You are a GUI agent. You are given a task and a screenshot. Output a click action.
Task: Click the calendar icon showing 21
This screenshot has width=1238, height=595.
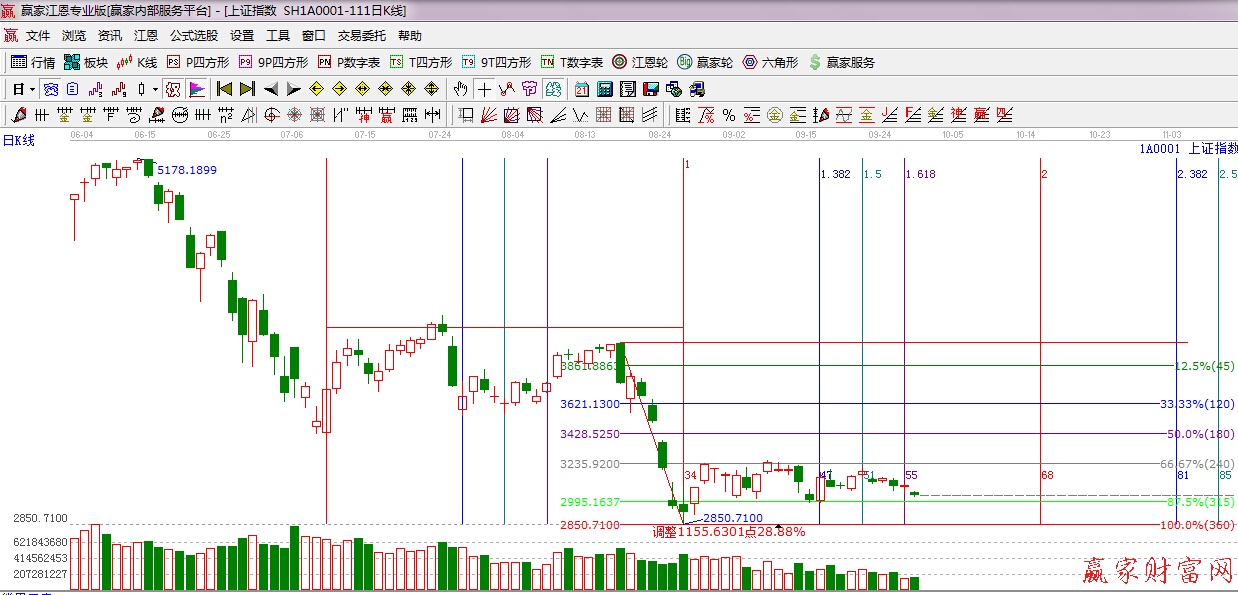coord(582,89)
